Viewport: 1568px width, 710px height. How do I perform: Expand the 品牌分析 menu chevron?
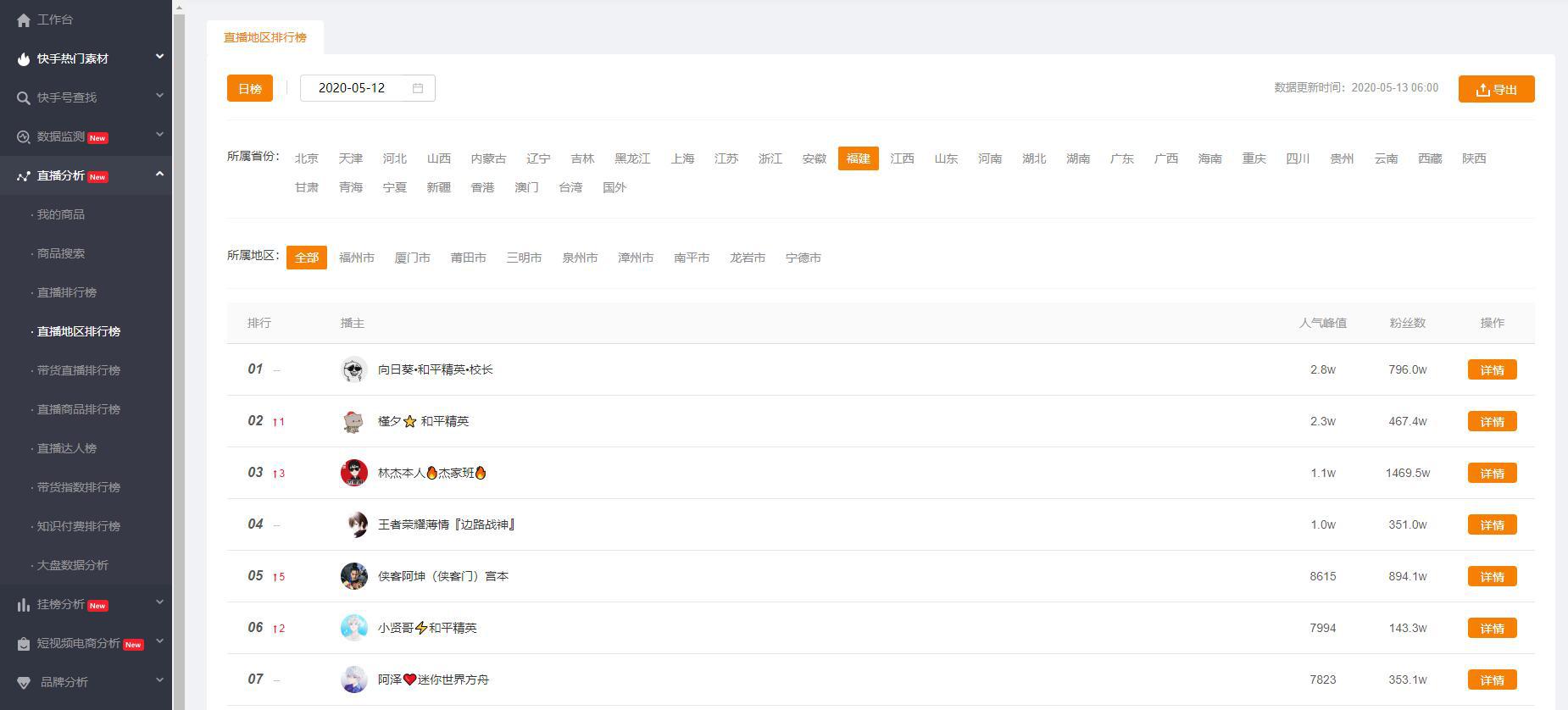click(159, 680)
